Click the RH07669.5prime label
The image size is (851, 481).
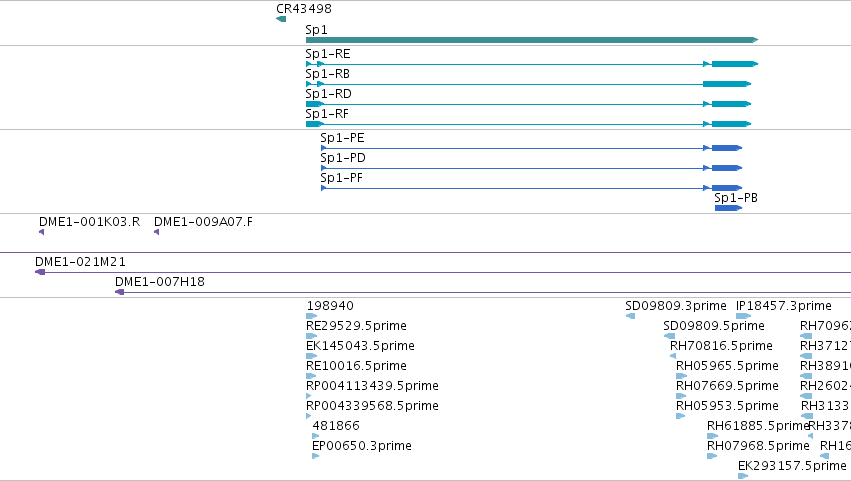point(727,387)
